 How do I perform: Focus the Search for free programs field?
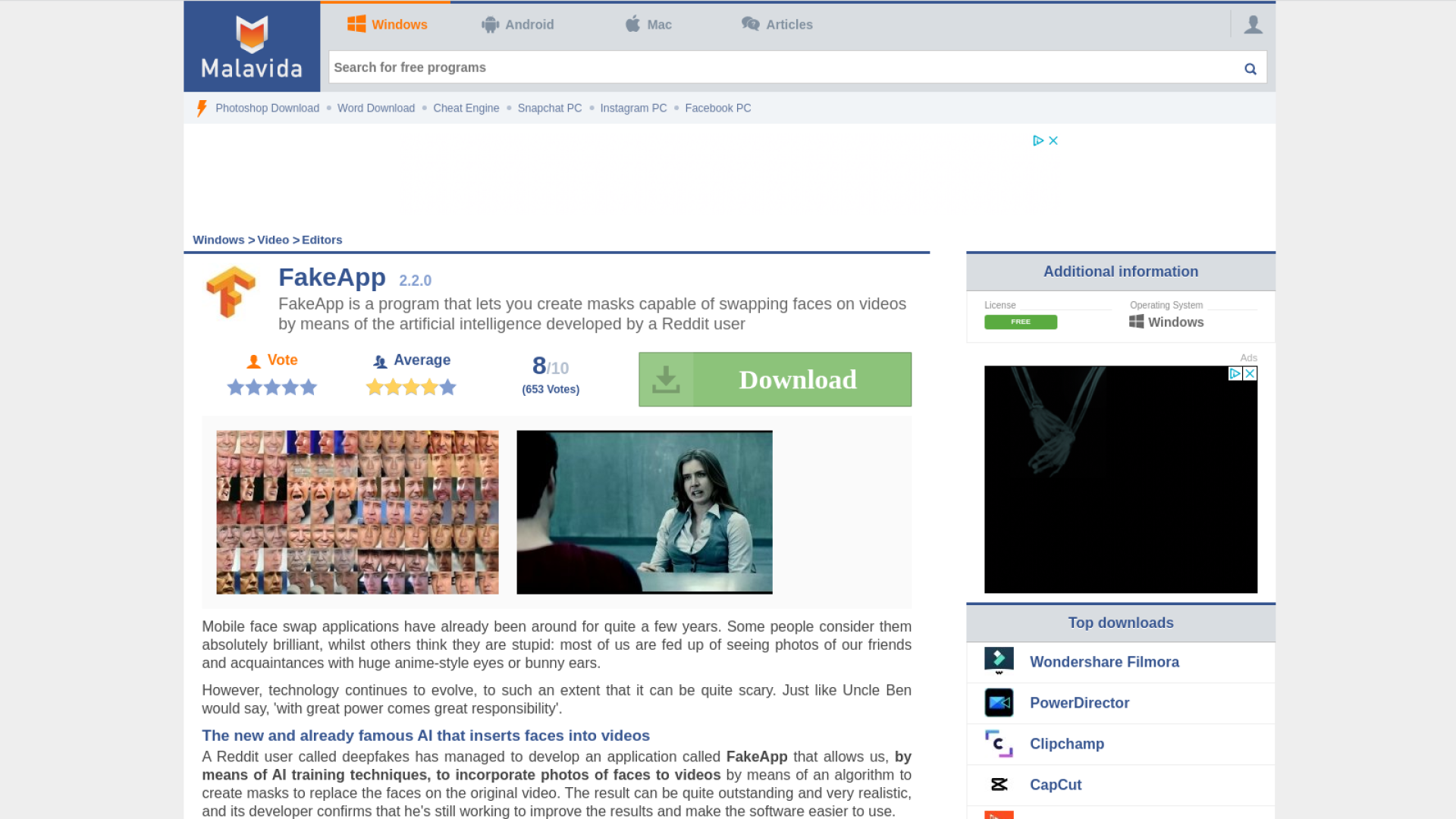(781, 67)
